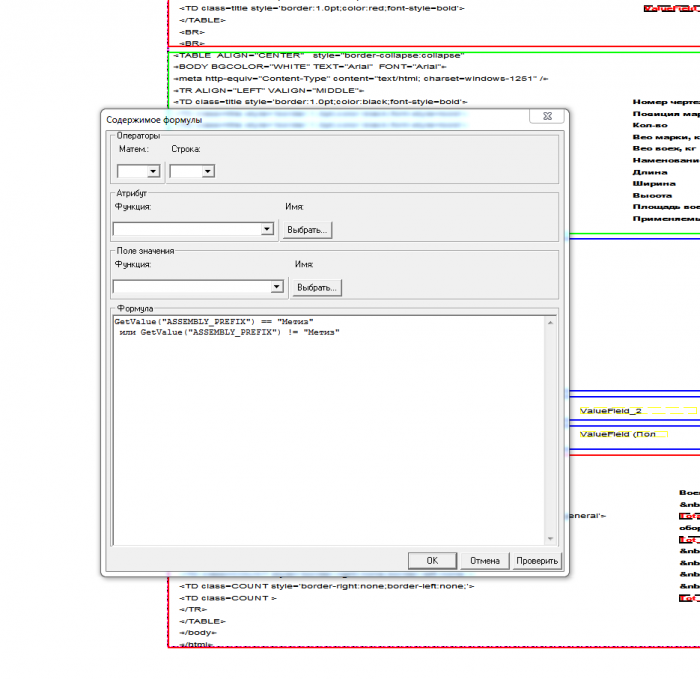This screenshot has width=700, height=679.
Task: Click Выбрать button in Поле значения group
Action: pos(317,287)
